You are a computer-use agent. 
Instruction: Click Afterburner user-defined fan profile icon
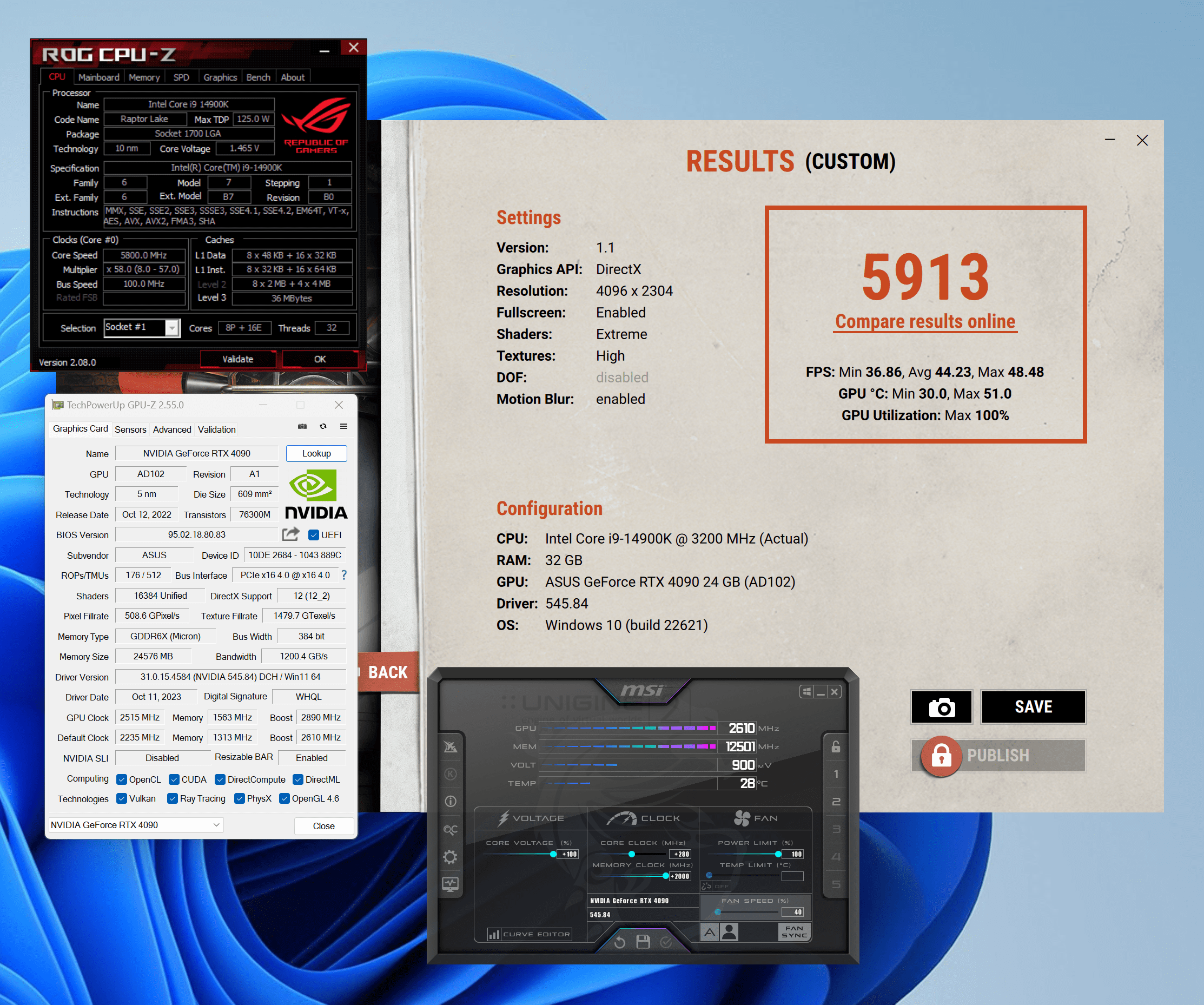click(729, 932)
